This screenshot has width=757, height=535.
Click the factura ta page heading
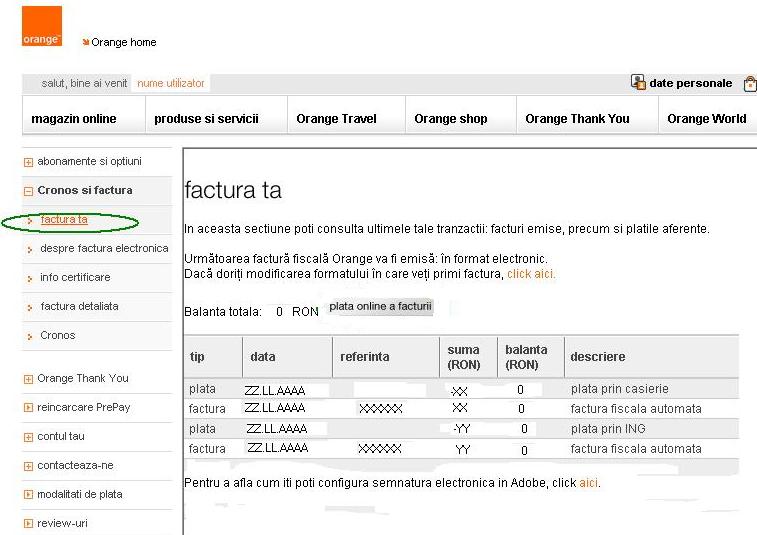coord(233,190)
